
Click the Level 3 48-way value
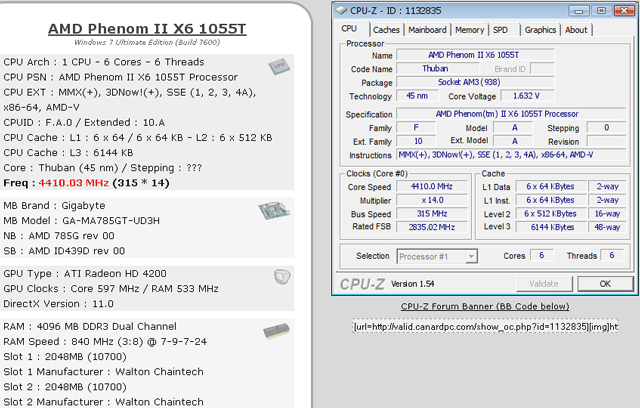pos(607,227)
